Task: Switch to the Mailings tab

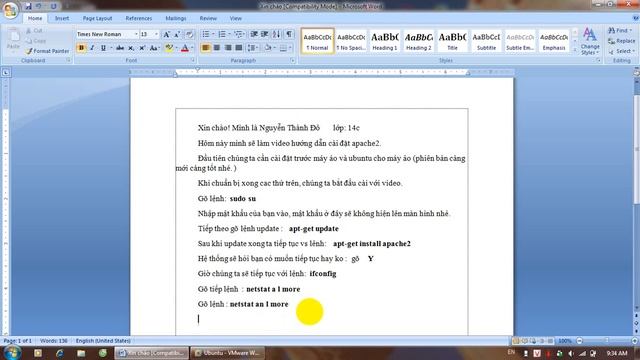Action: pyautogui.click(x=176, y=18)
